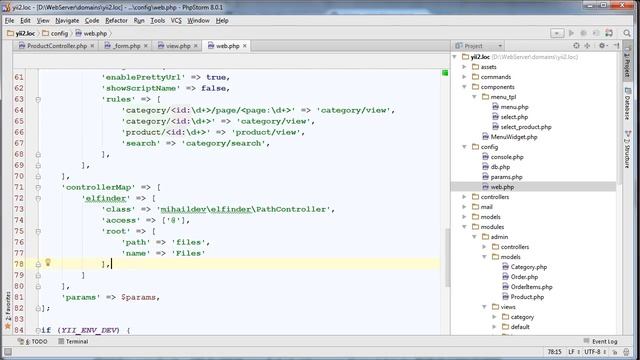Viewport: 640px width, 360px height.
Task: Collapse the components folder in project tree
Action: (464, 87)
